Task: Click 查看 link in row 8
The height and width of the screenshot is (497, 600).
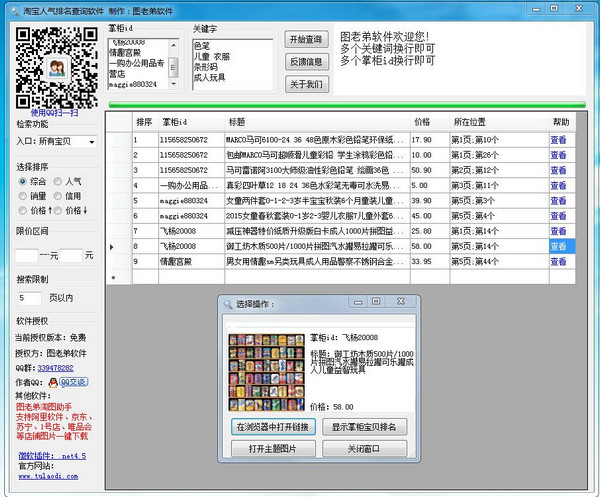Action: [558, 246]
